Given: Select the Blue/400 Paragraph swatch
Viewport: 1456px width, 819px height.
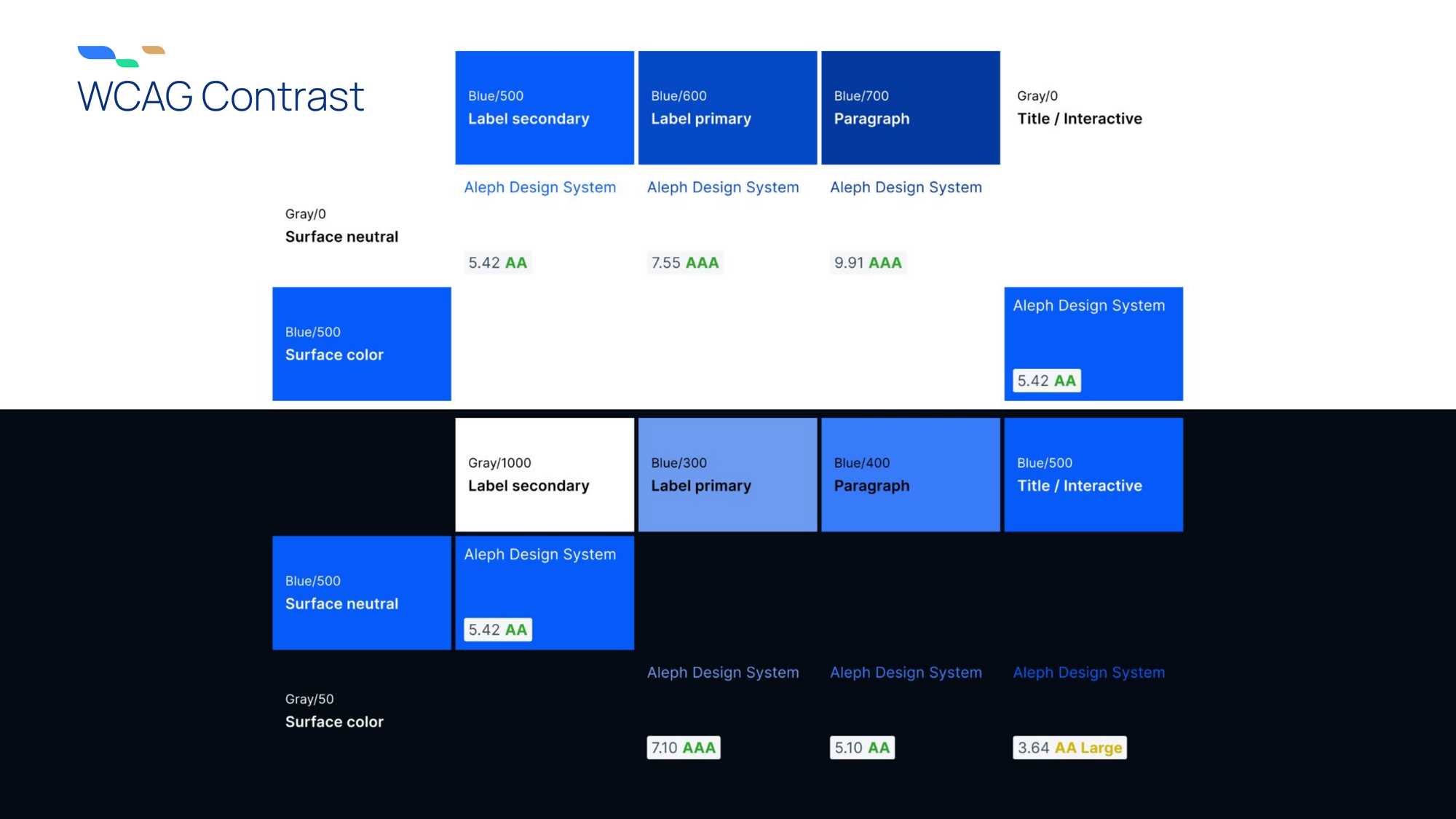Looking at the screenshot, I should click(x=910, y=475).
